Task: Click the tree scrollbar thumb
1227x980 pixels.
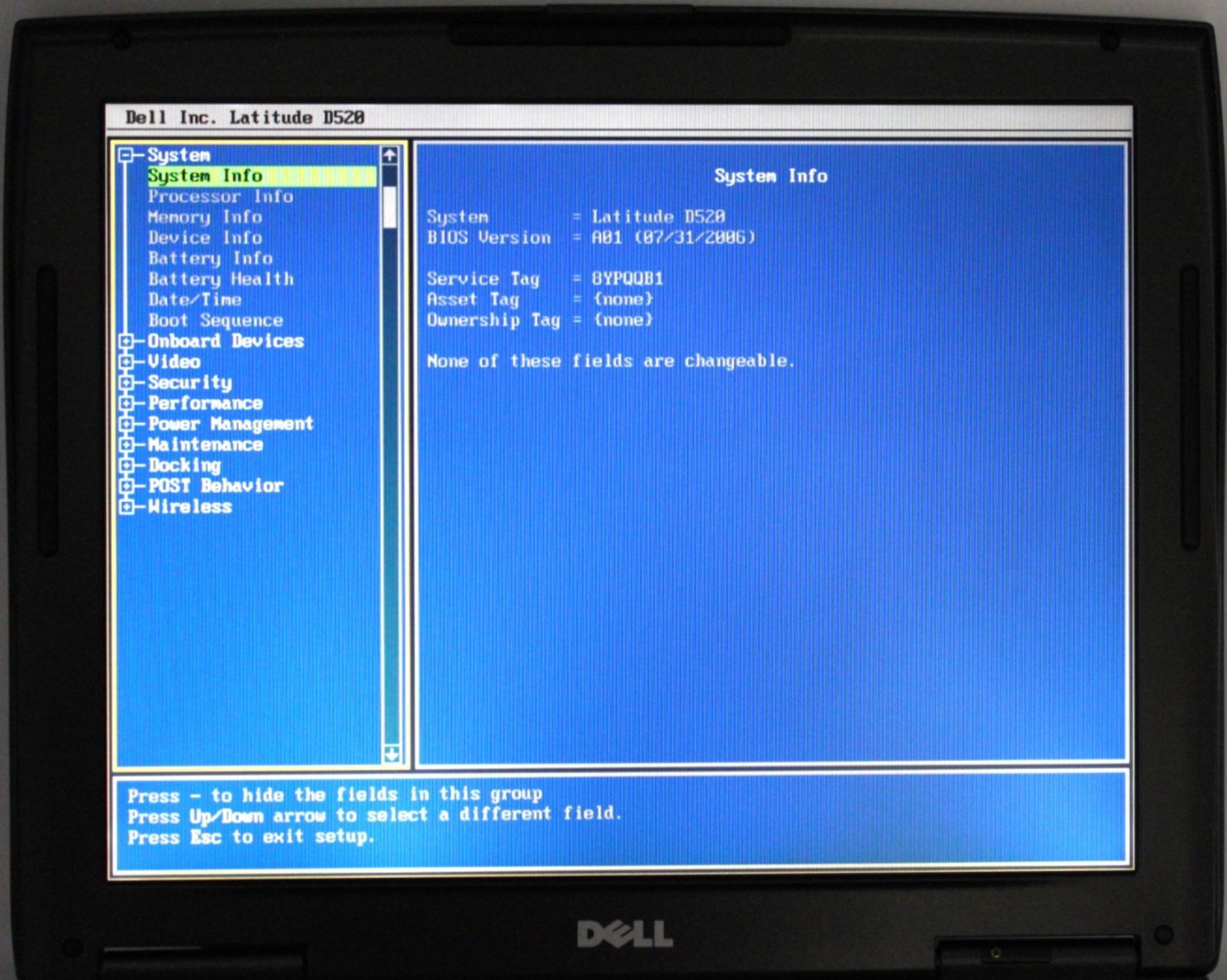Action: click(x=390, y=207)
